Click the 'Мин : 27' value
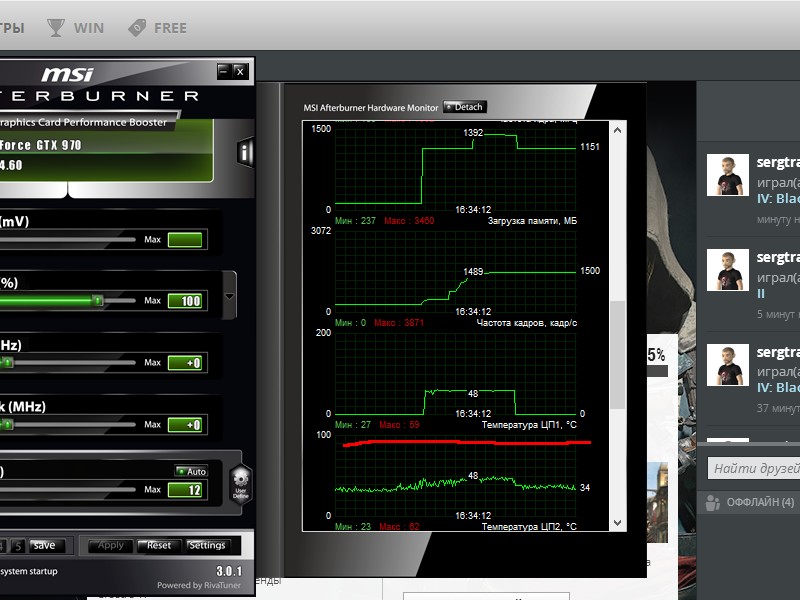 (x=353, y=424)
